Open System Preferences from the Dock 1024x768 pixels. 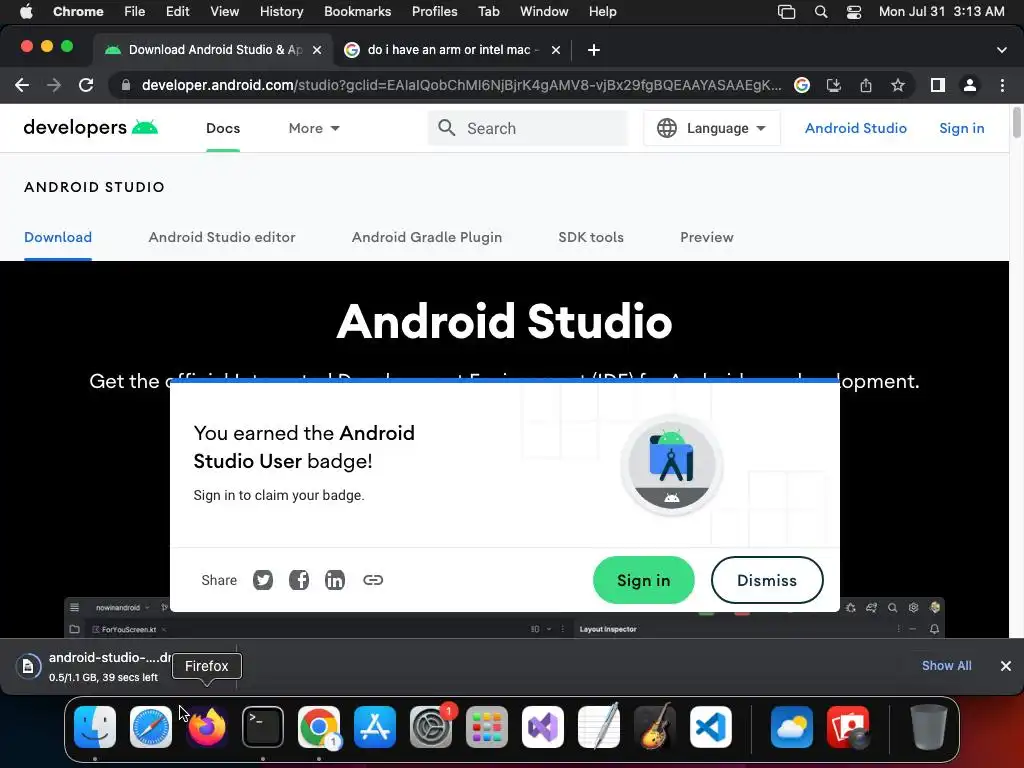click(x=431, y=727)
